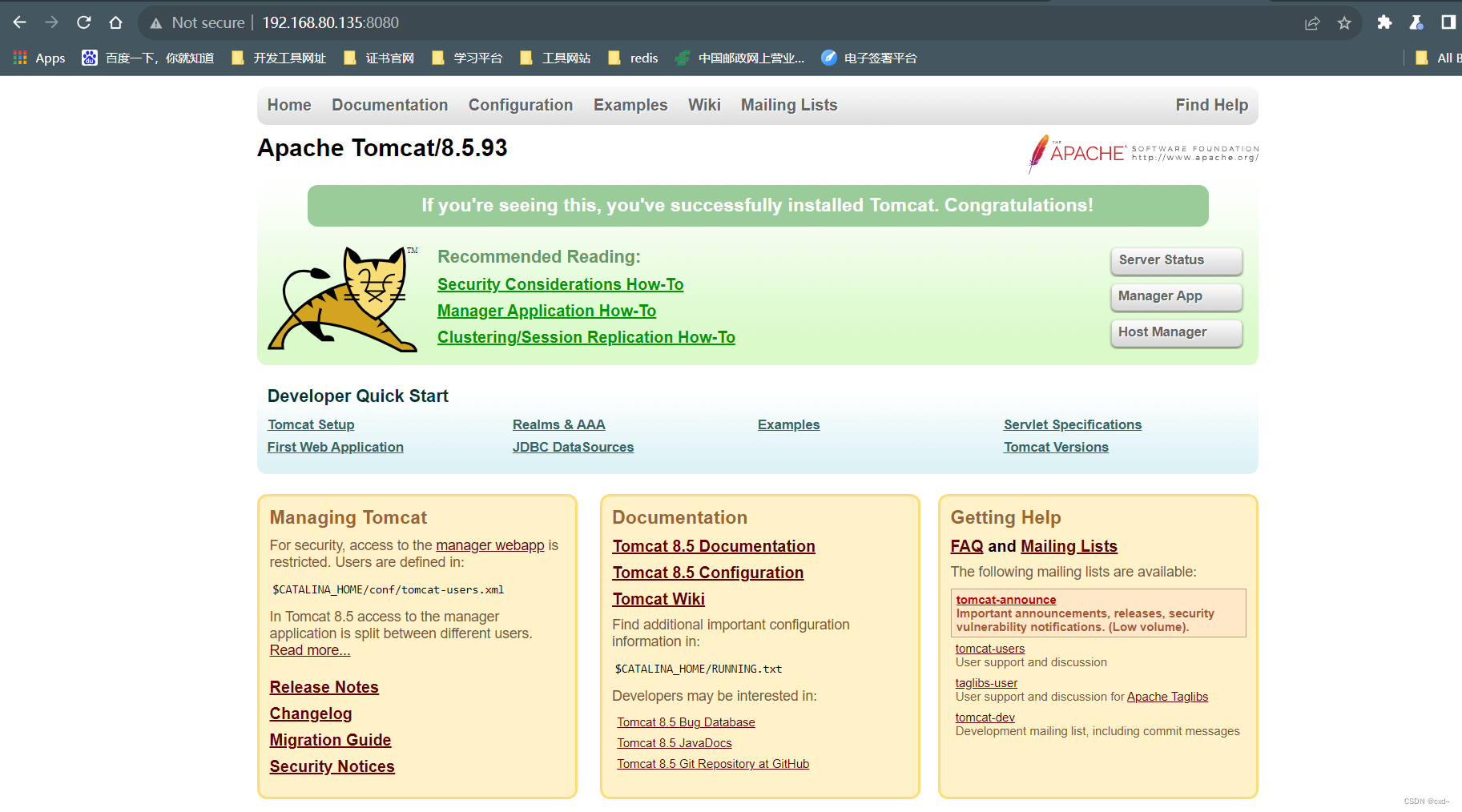The width and height of the screenshot is (1462, 812).
Task: Open the Tomcat Wiki link
Action: tap(659, 599)
